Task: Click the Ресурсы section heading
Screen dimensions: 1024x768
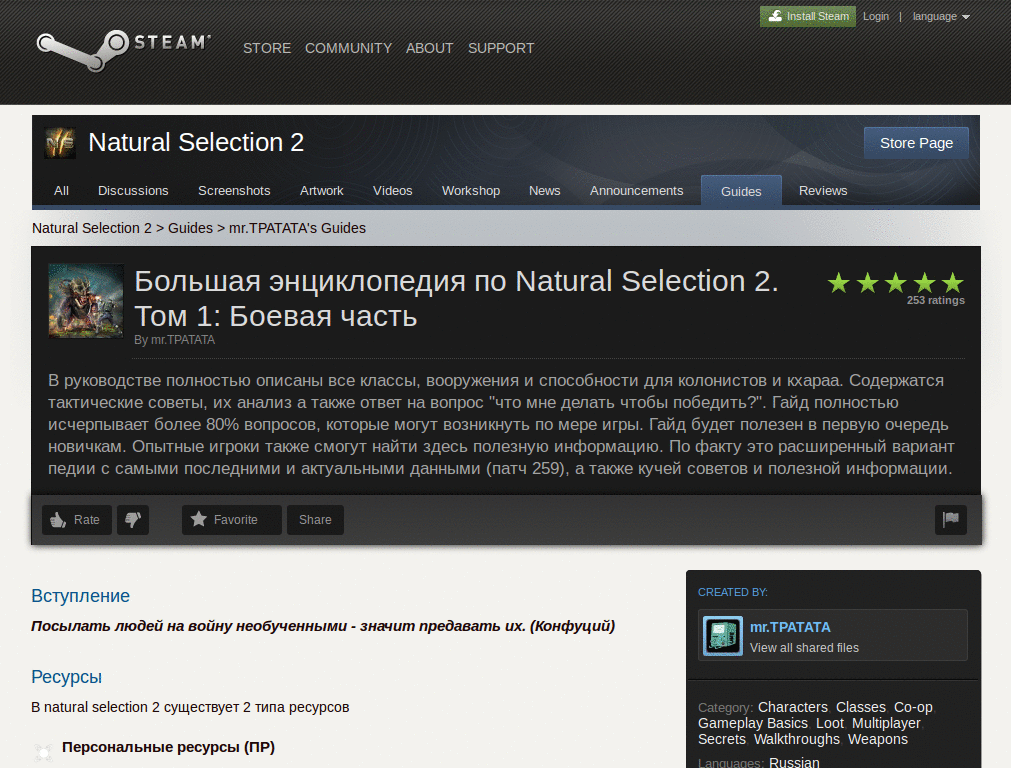Action: pos(67,677)
